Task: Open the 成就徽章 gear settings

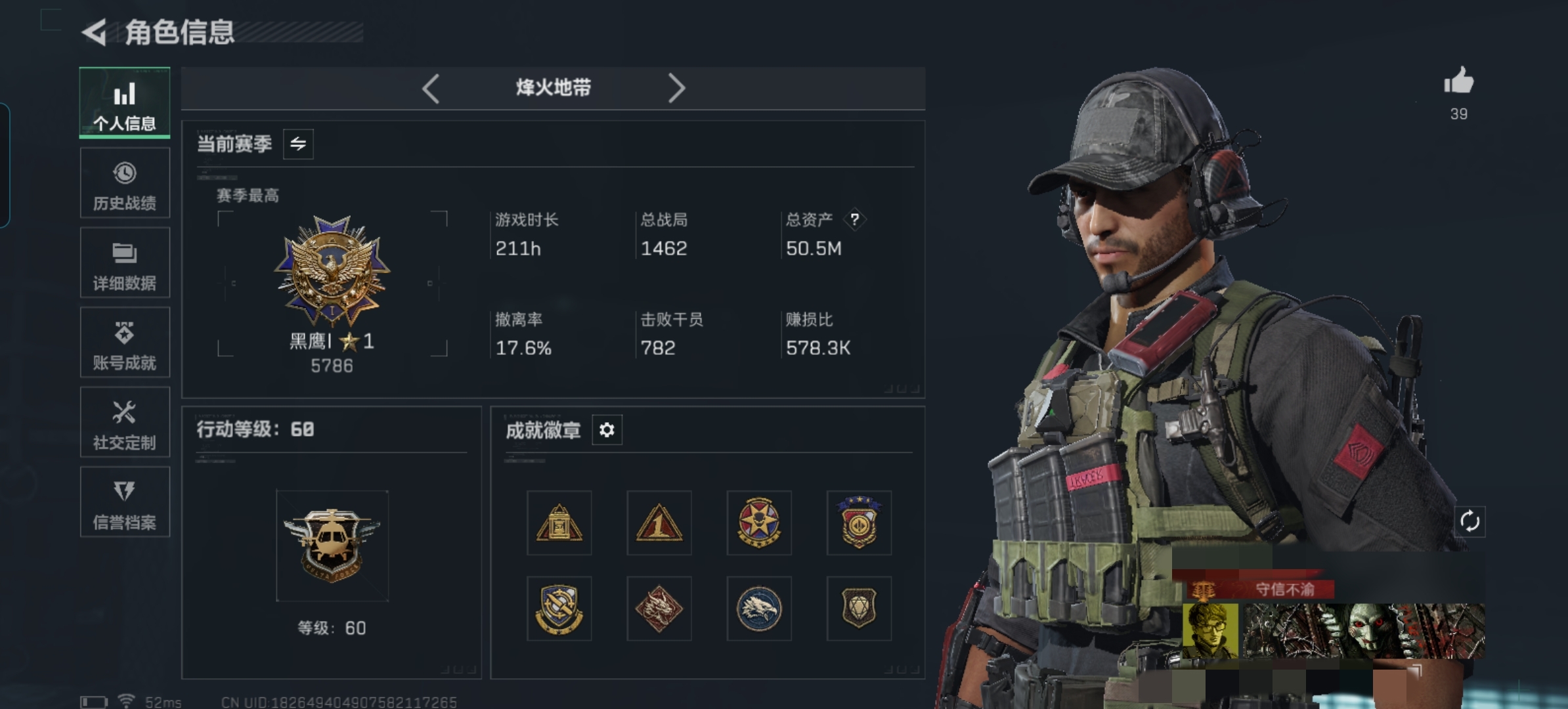Action: tap(607, 430)
